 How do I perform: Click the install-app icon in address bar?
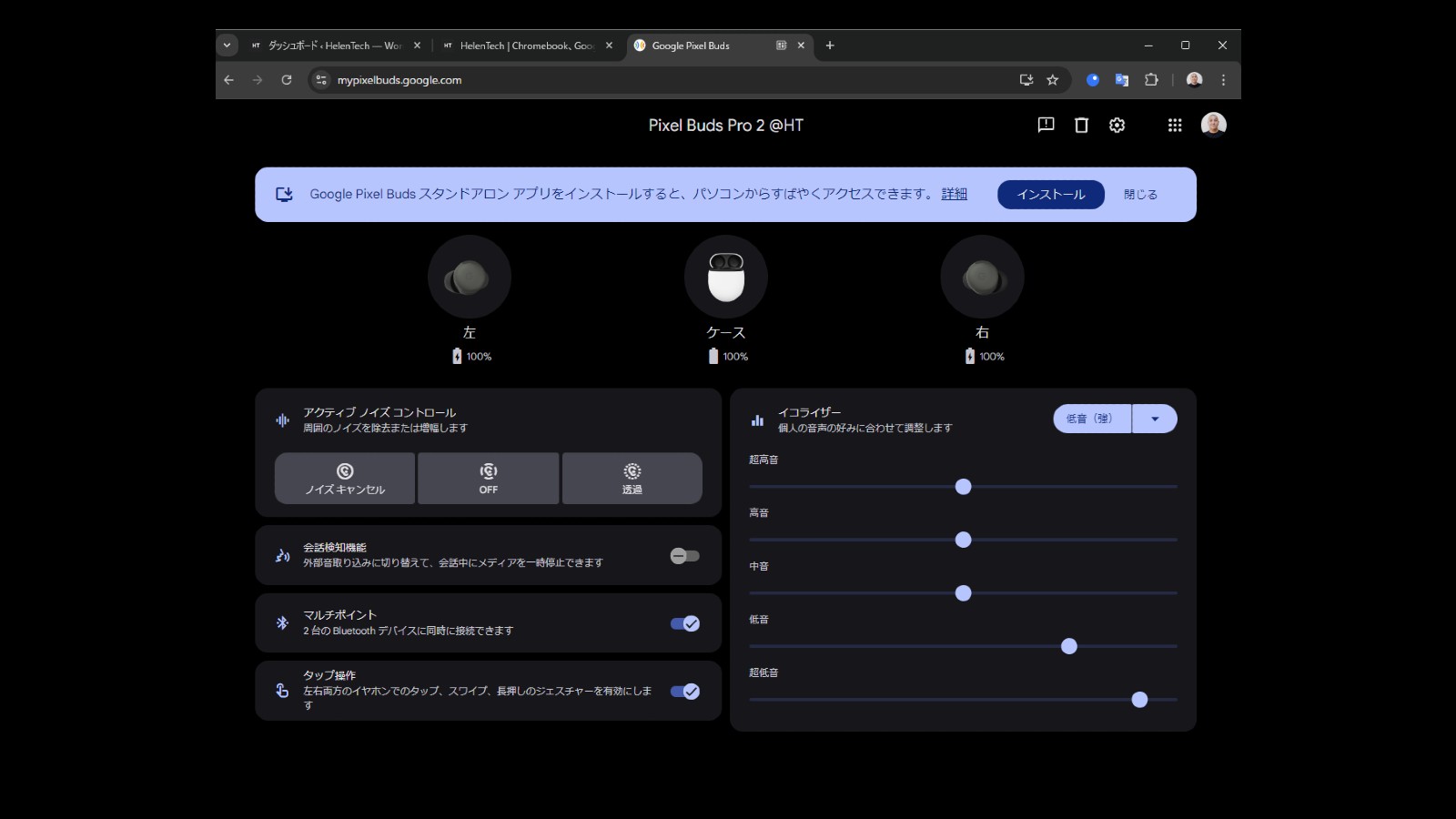1026,80
